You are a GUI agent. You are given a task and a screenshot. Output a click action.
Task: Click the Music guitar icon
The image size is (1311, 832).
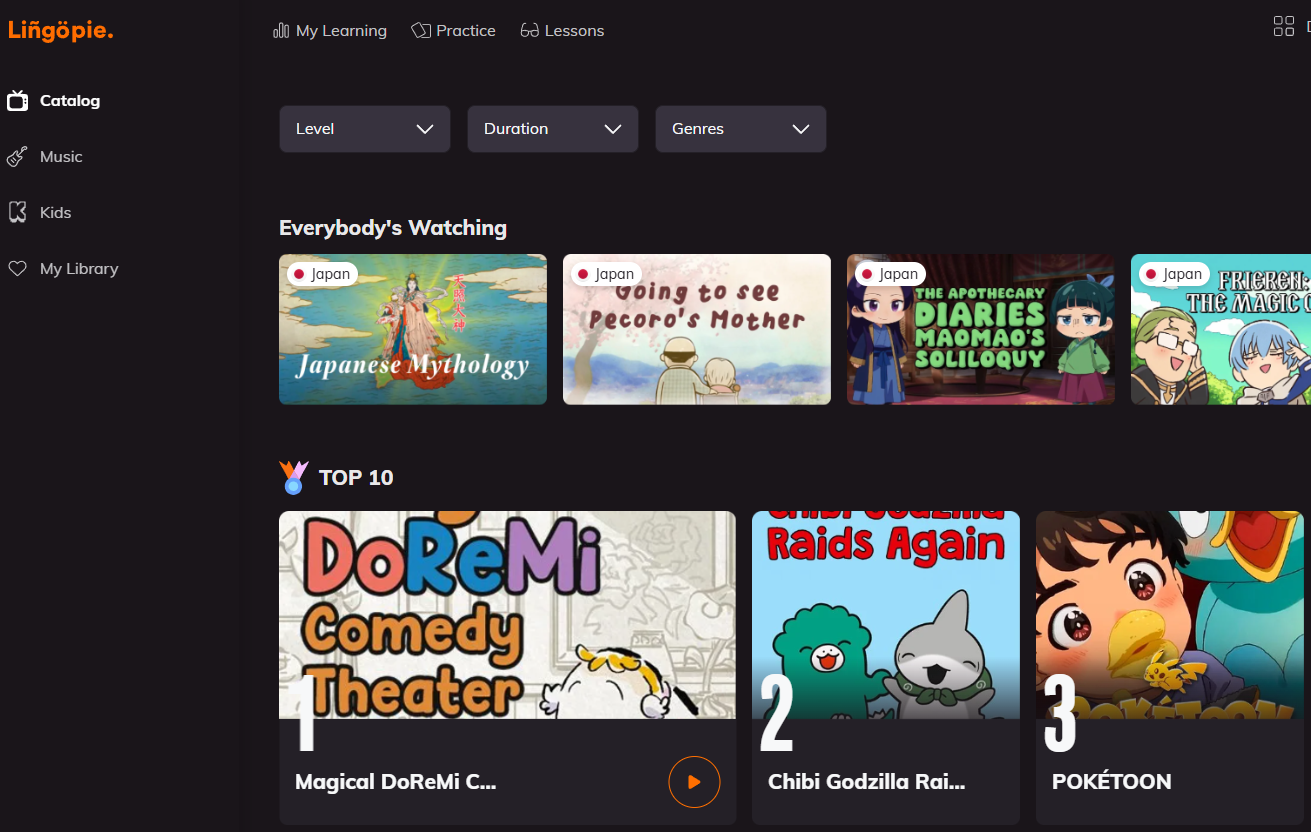17,157
